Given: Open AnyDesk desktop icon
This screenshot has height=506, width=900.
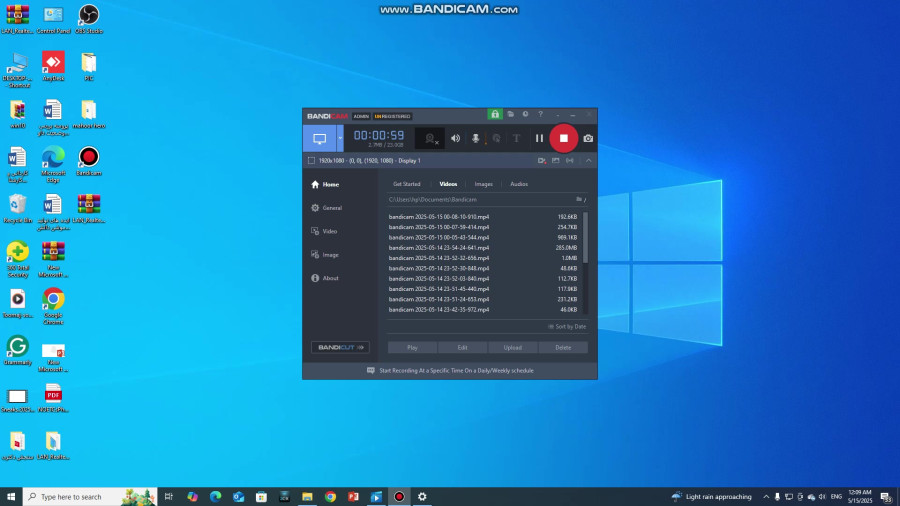Looking at the screenshot, I should (x=53, y=66).
